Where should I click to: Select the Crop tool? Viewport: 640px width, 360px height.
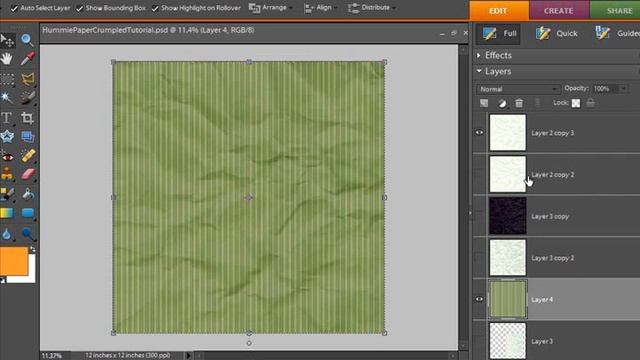(27, 118)
